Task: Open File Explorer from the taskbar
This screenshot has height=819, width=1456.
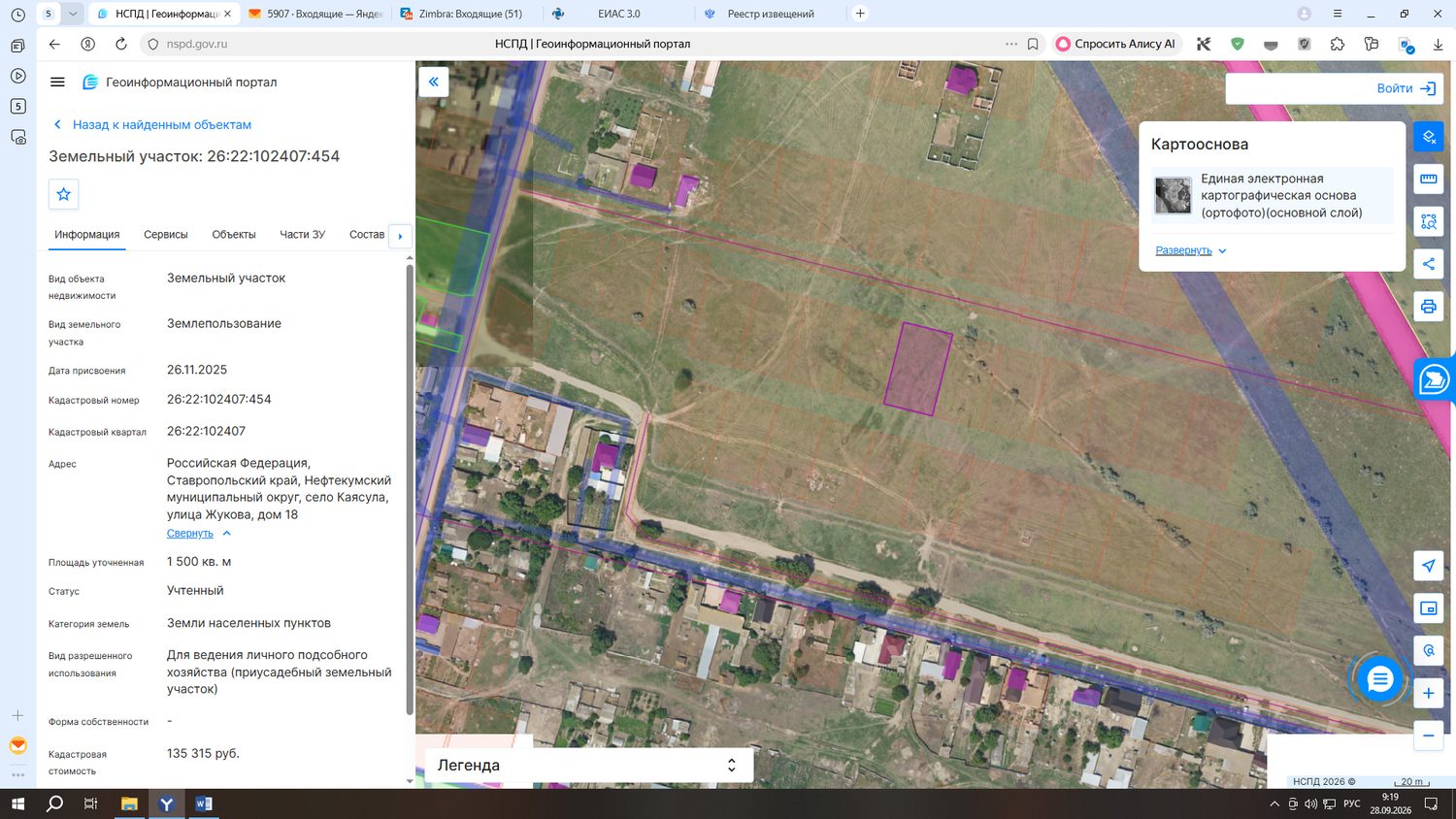Action: pyautogui.click(x=129, y=803)
